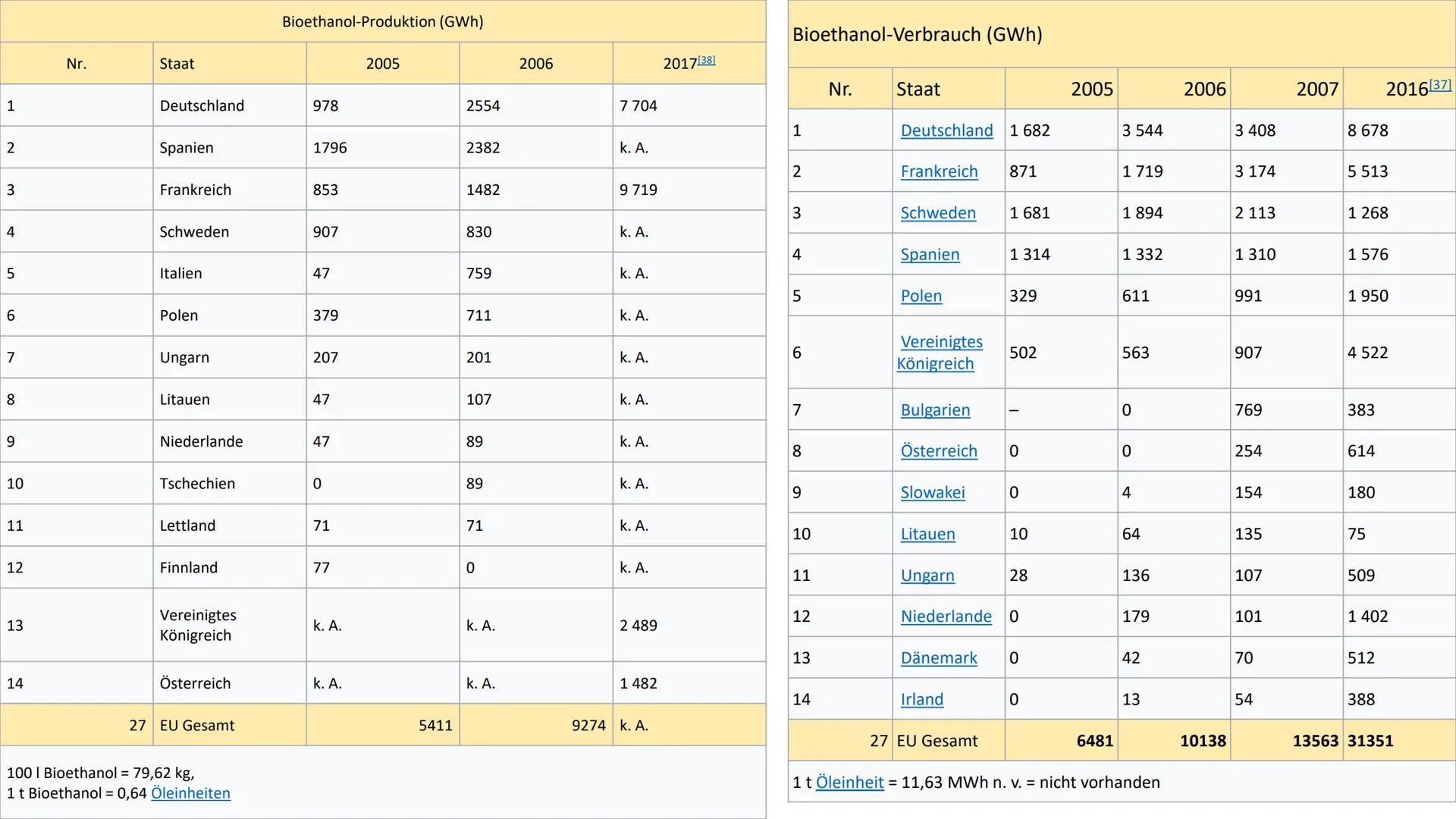Screen dimensions: 1456x819
Task: Select Bulgarien 2007 consumption value 769
Action: [1248, 410]
